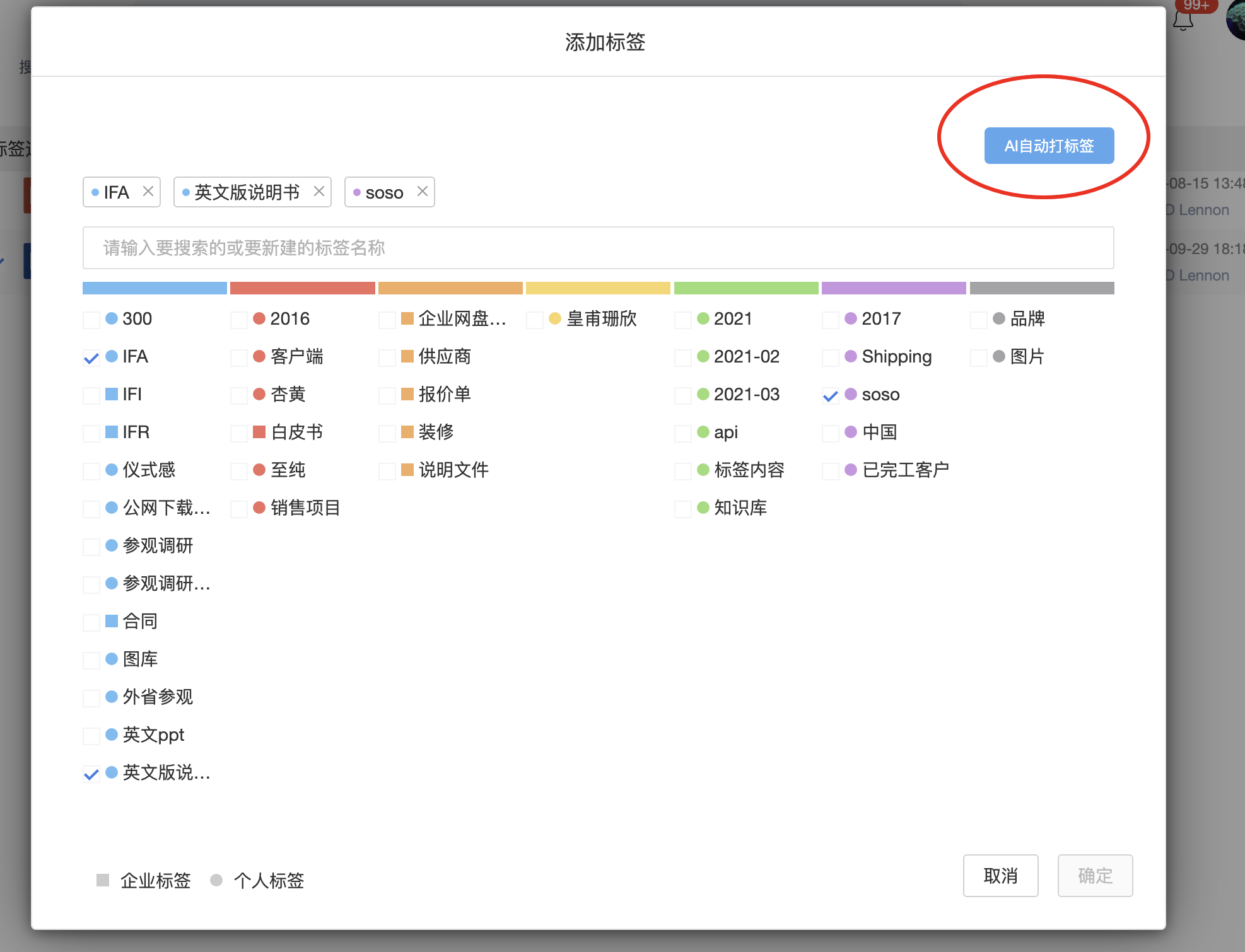
Task: Select the blue color bar
Action: [155, 288]
